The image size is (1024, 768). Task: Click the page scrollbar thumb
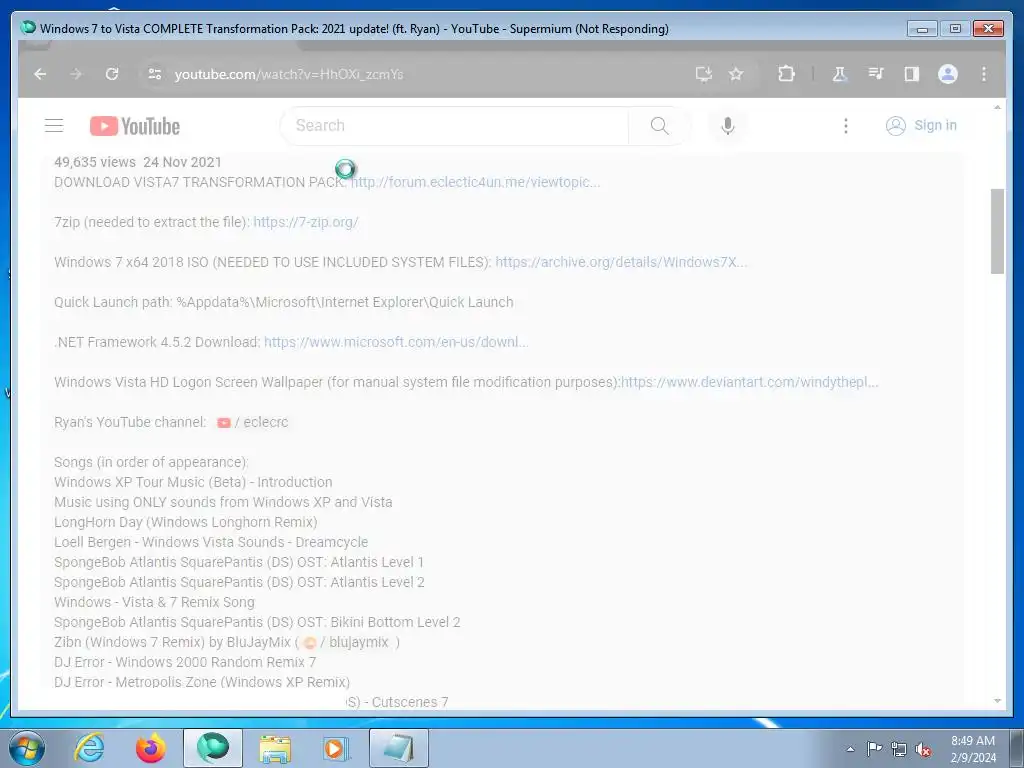click(997, 231)
